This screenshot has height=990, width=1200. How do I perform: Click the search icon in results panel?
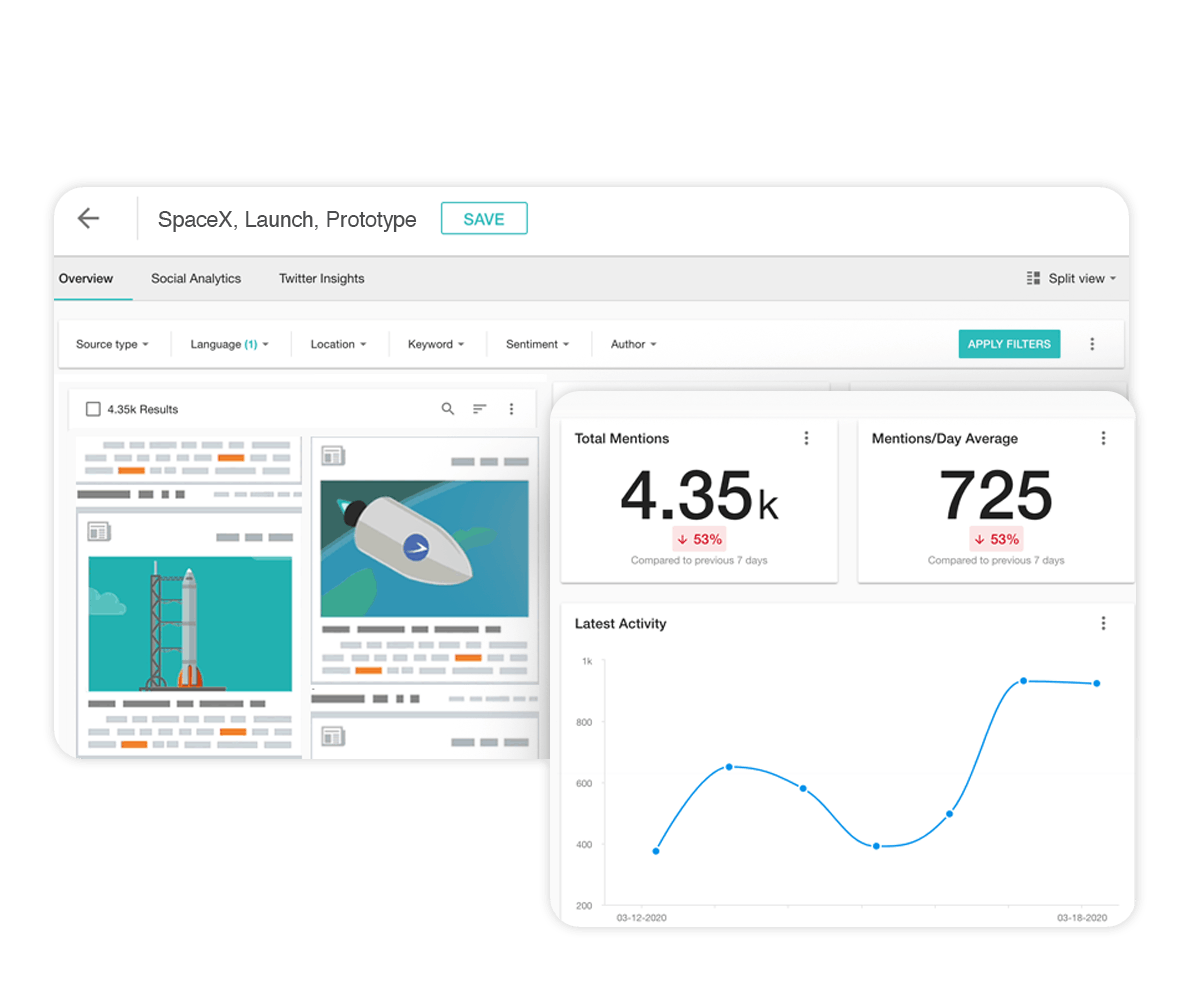[448, 409]
